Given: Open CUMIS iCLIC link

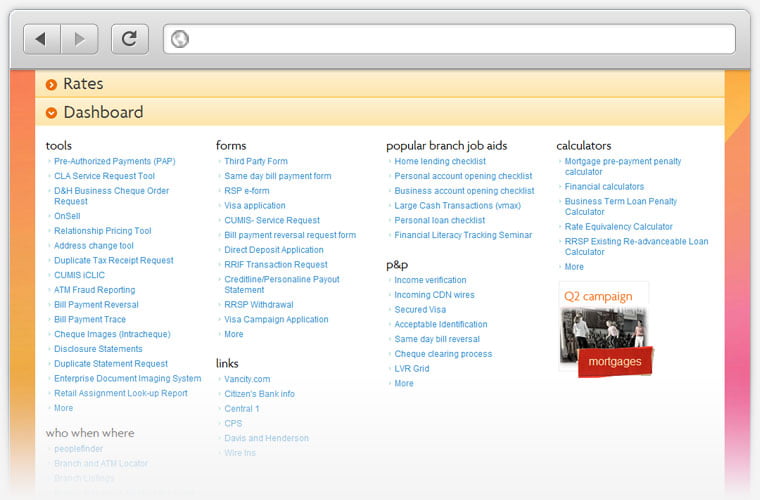Looking at the screenshot, I should click(x=79, y=275).
